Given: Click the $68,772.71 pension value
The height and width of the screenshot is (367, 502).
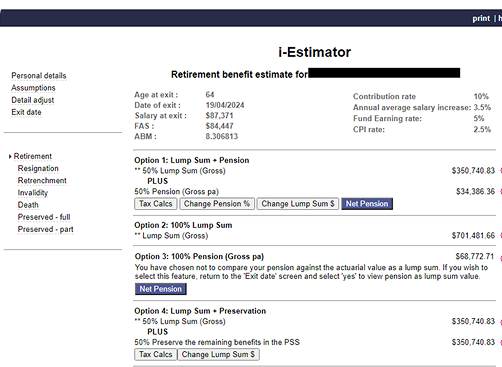Looking at the screenshot, I should coord(475,256).
